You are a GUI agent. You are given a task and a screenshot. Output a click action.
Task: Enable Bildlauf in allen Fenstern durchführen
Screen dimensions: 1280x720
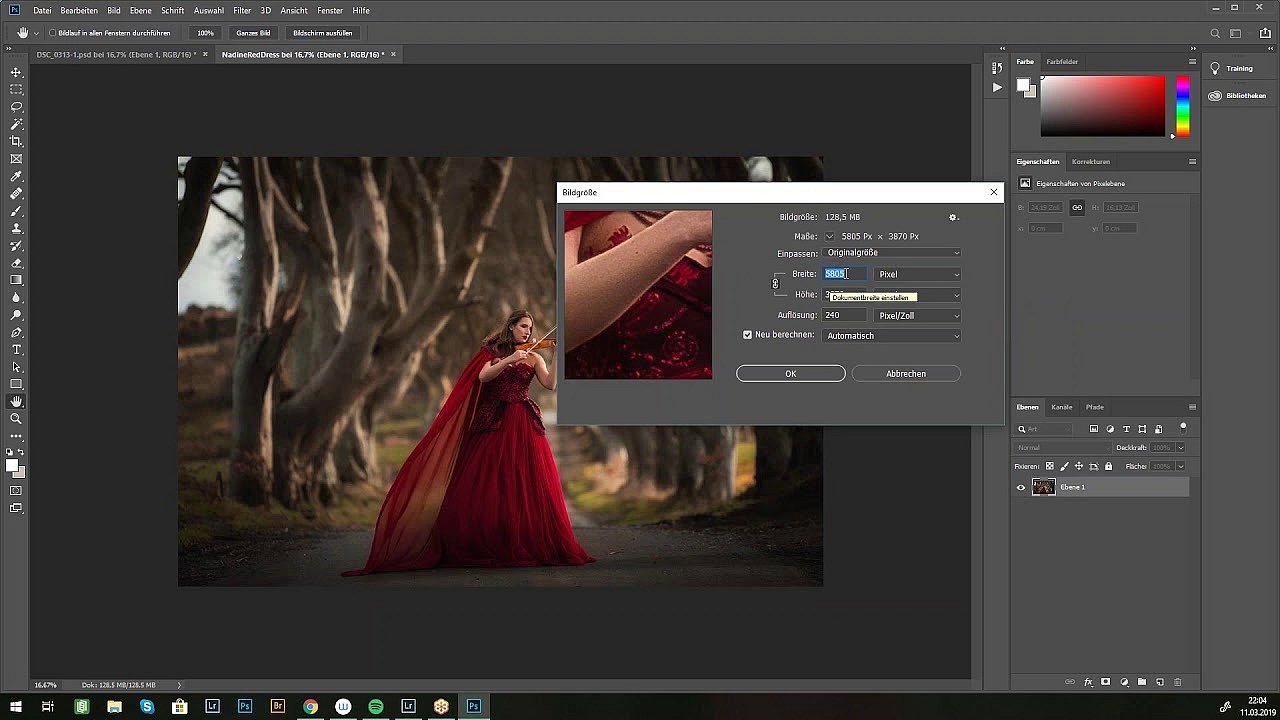(53, 33)
